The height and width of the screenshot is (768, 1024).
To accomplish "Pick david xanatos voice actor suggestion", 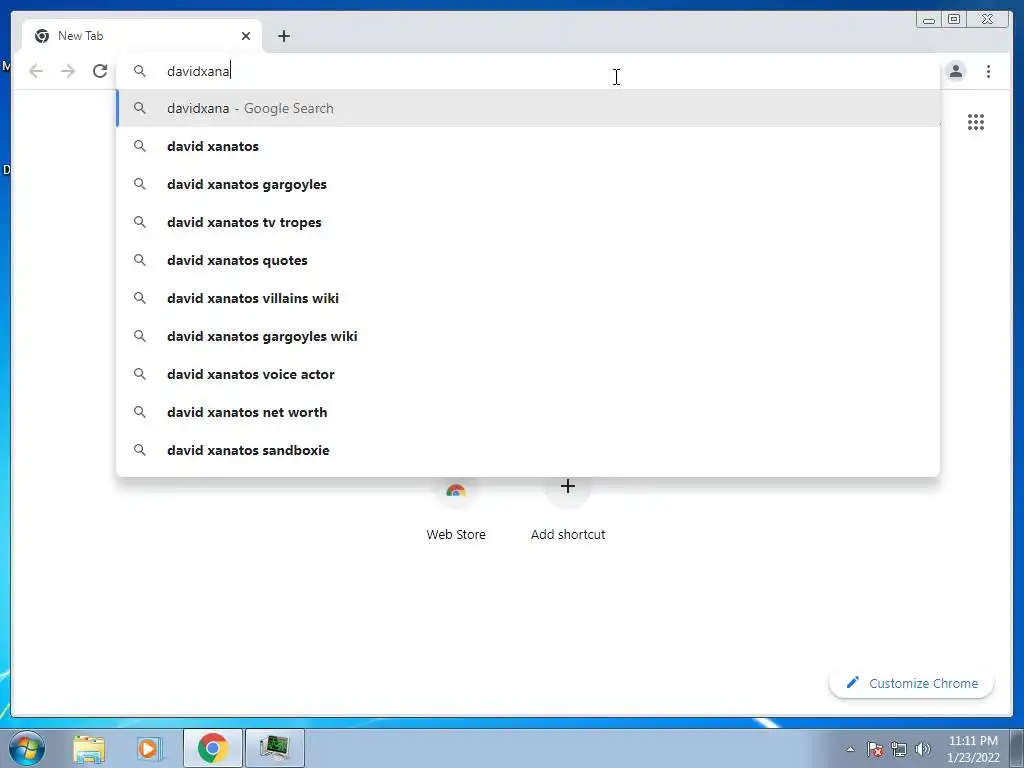I will click(528, 374).
